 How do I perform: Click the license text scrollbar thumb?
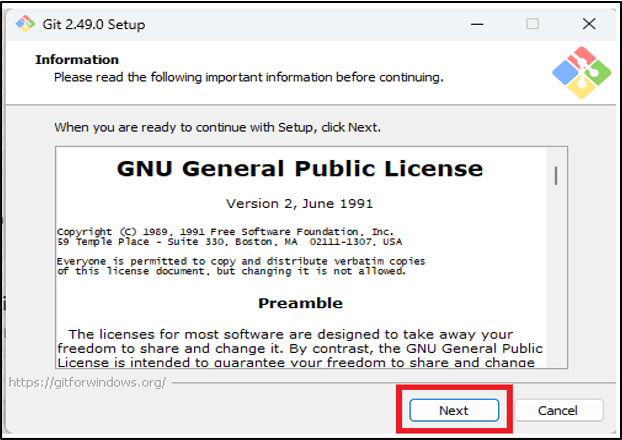pos(556,176)
